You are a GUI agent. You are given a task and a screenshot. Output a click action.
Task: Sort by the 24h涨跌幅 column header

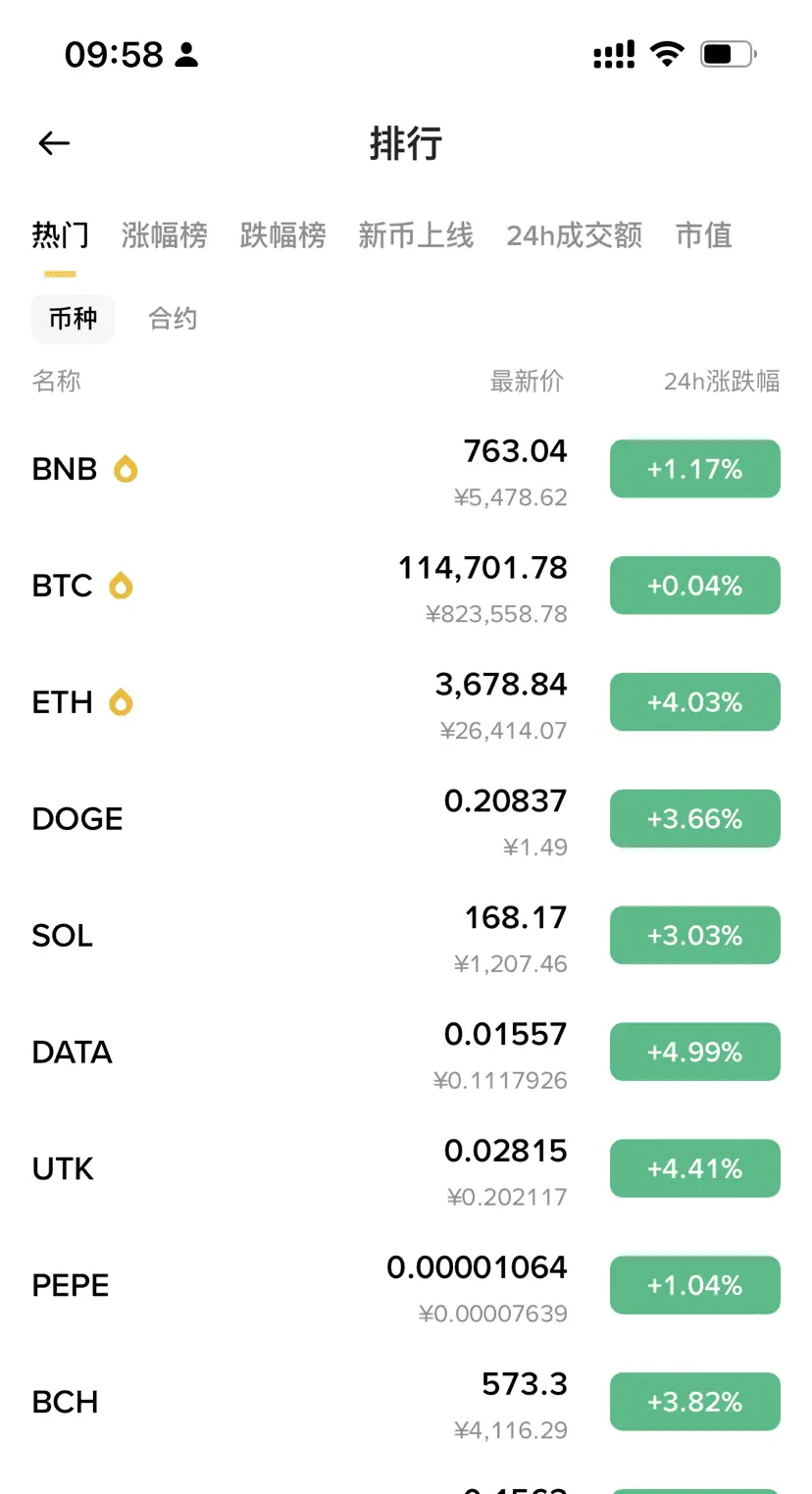pos(722,381)
